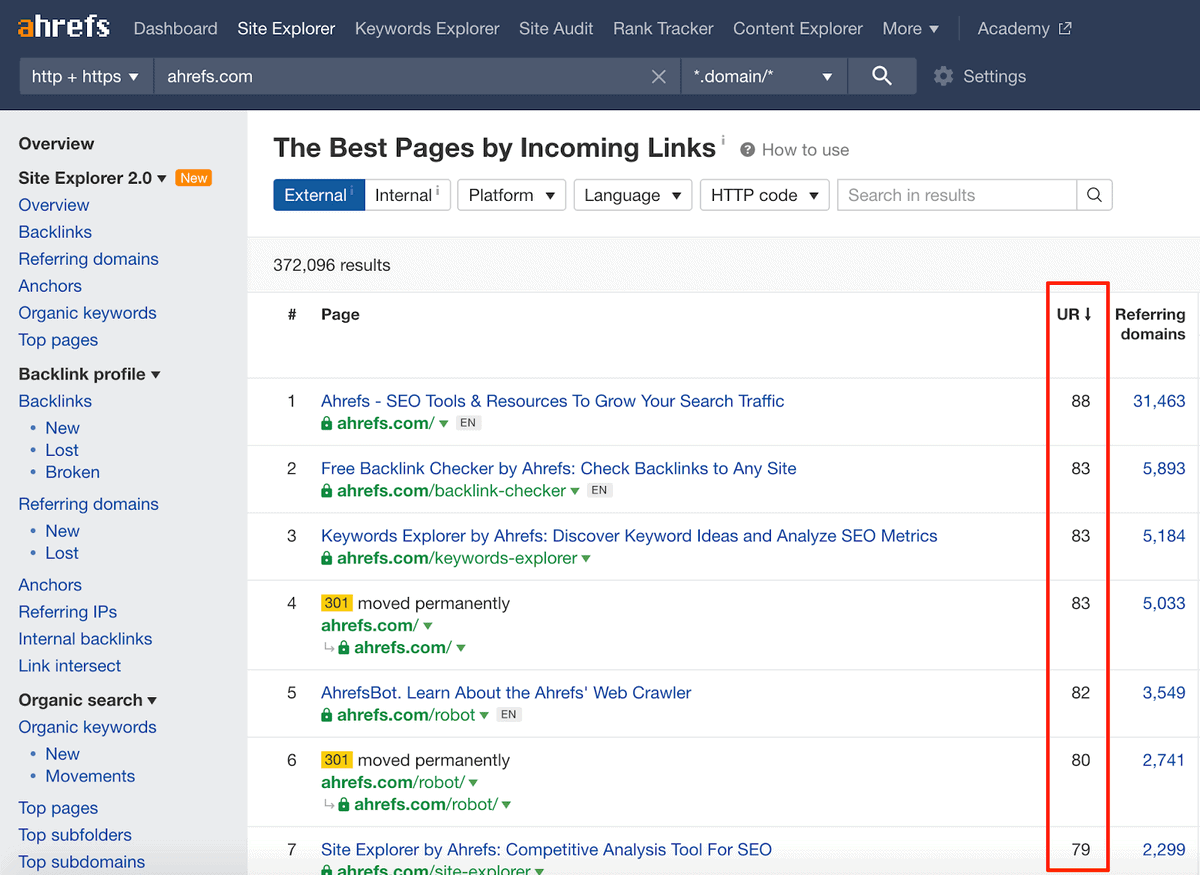This screenshot has width=1200, height=875.
Task: Click the external link icon next to Academy
Action: [1065, 28]
